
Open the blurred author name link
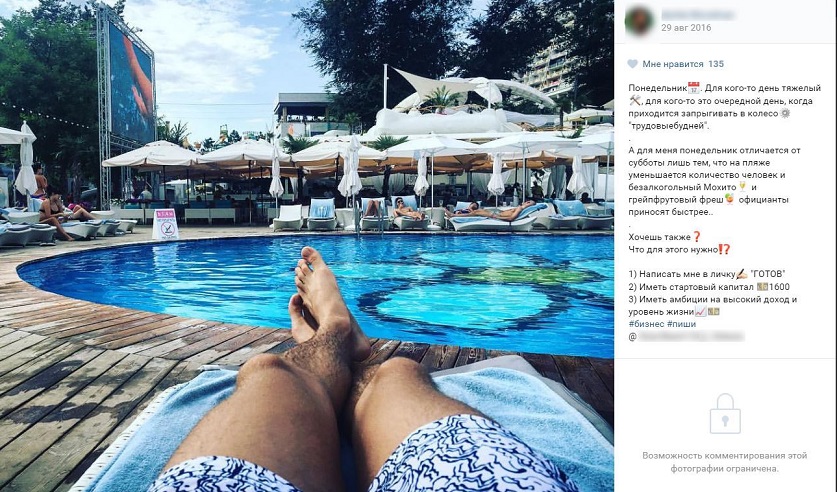698,15
